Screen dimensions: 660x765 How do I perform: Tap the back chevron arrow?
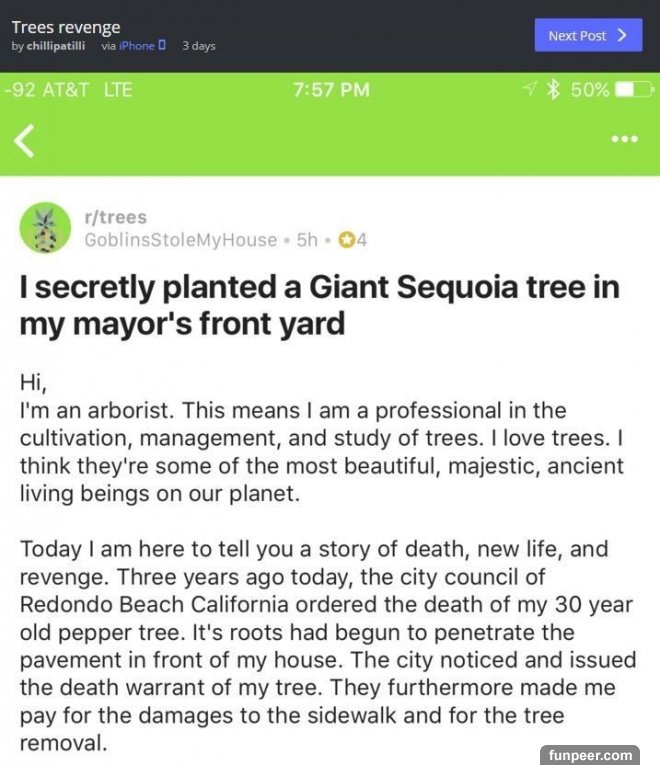point(25,141)
